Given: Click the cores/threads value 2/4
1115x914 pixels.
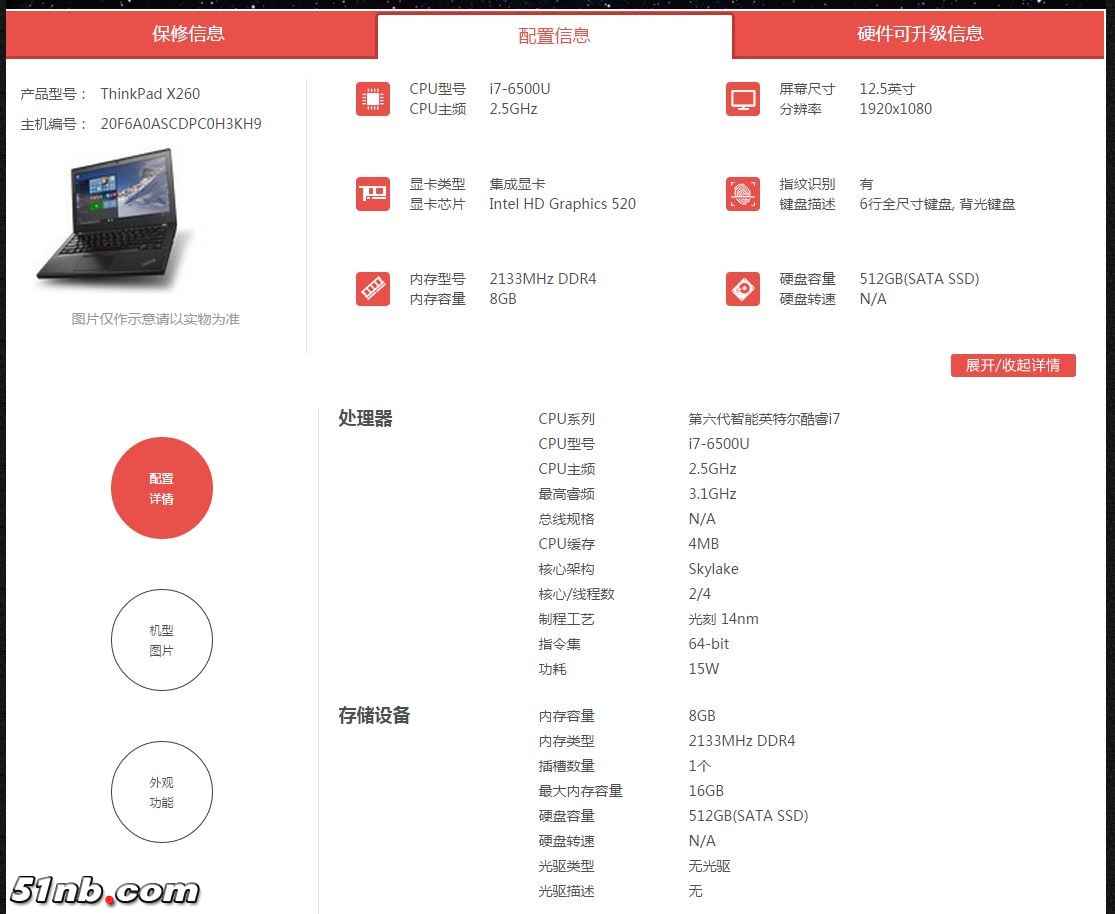Looking at the screenshot, I should (699, 594).
